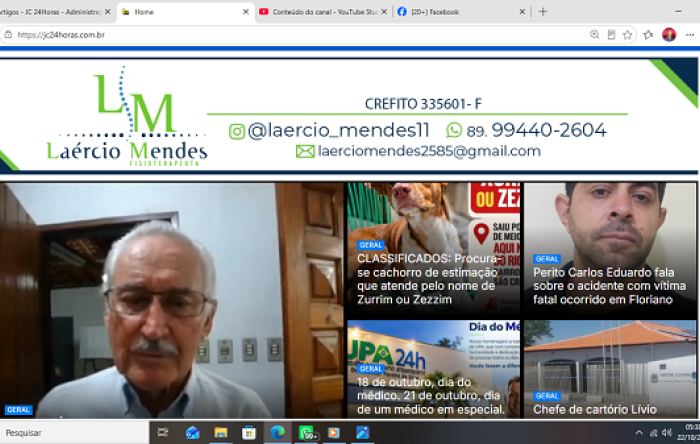Select the Home browser tab
The height and width of the screenshot is (444, 700).
click(185, 12)
